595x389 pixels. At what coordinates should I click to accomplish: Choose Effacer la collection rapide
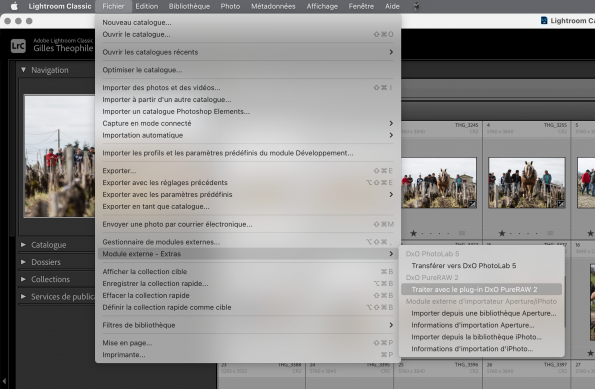[248, 295]
